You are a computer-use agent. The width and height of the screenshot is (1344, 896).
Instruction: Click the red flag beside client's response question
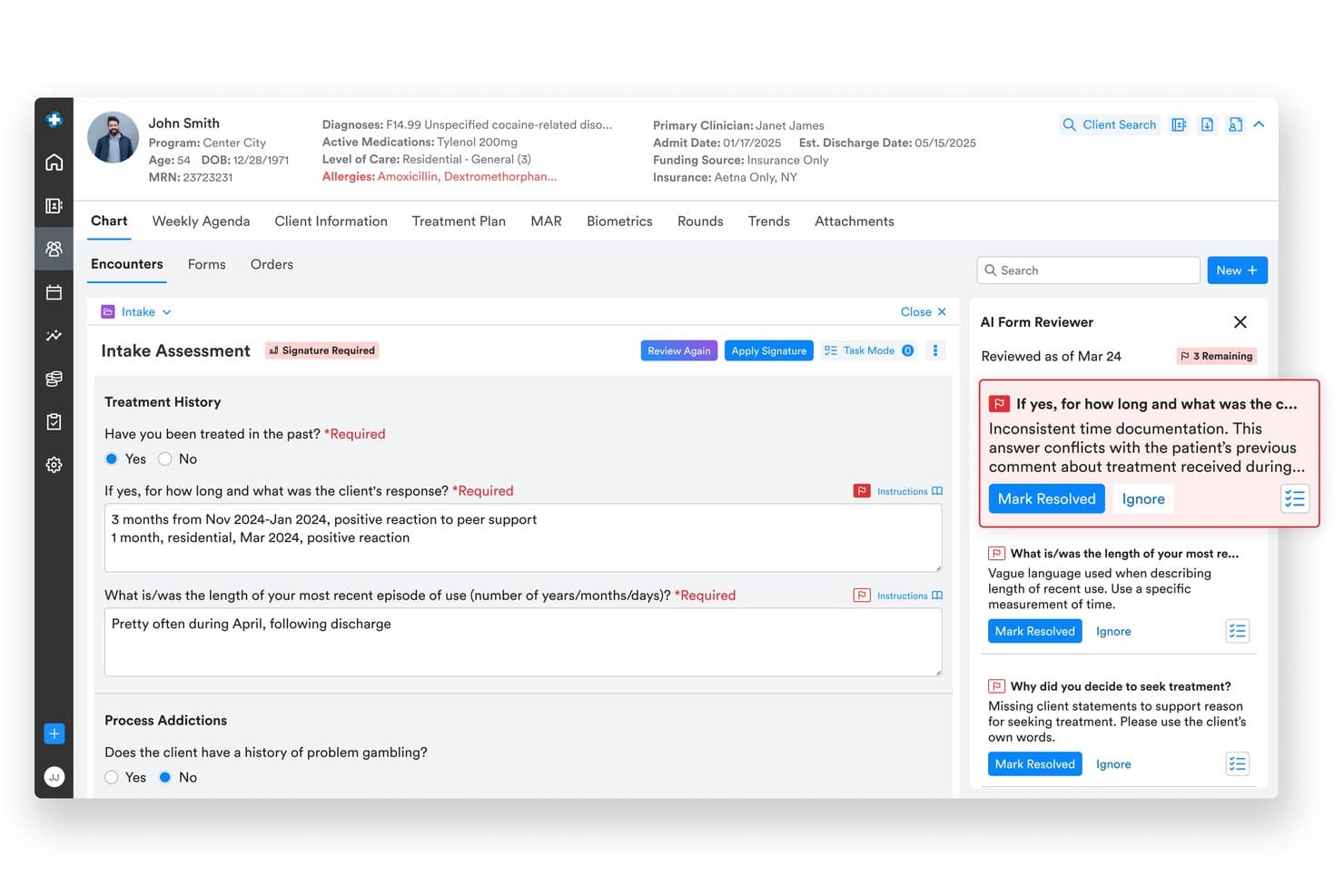pos(862,491)
